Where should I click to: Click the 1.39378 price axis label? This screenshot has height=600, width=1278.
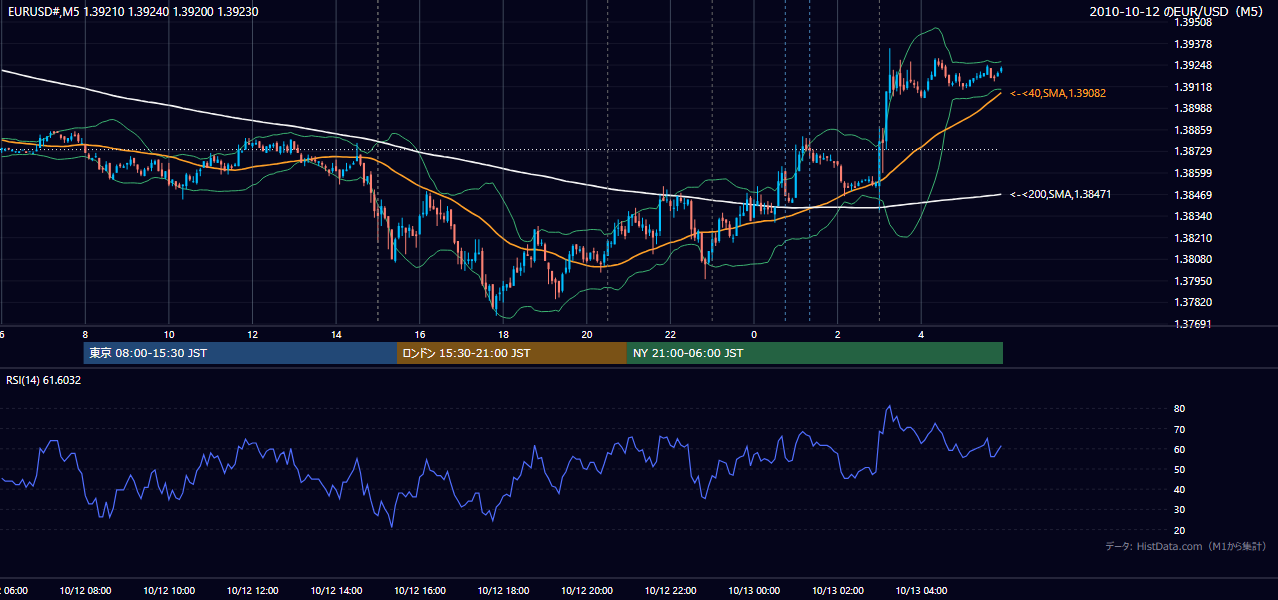click(x=1192, y=44)
